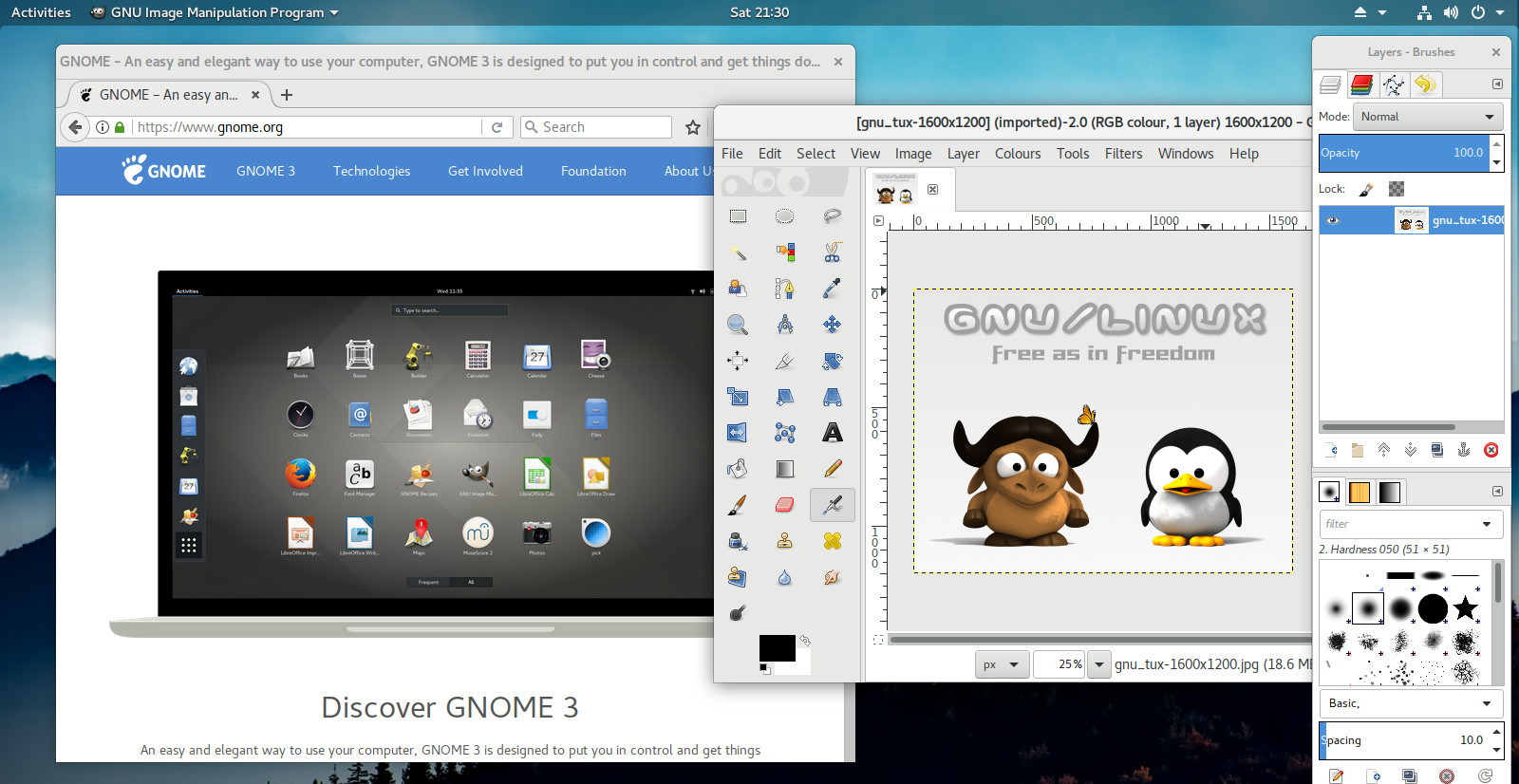1519x784 pixels.
Task: Open the zoom percentage dropdown arrow
Action: [1099, 664]
